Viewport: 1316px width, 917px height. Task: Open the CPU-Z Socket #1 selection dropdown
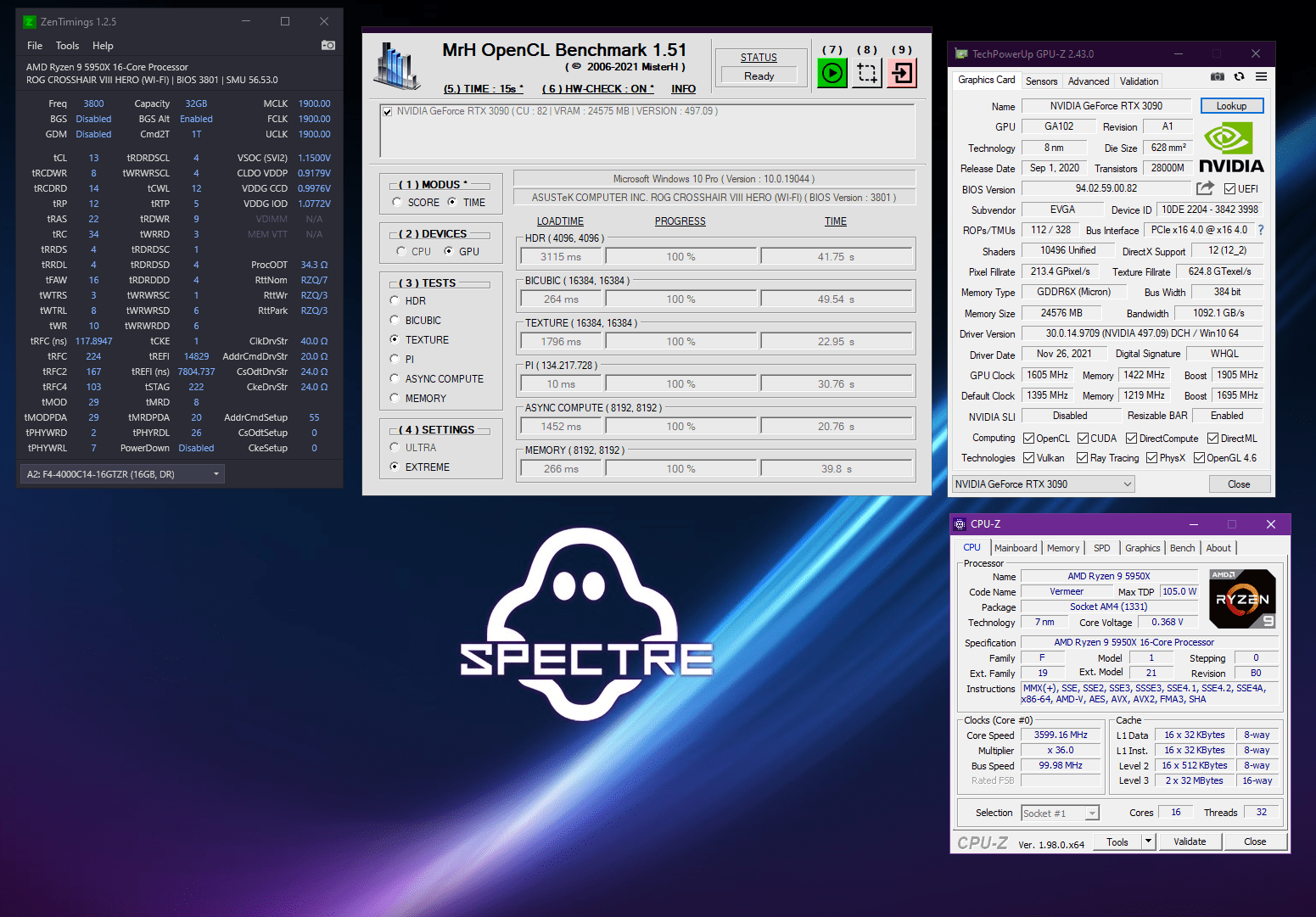(1060, 813)
